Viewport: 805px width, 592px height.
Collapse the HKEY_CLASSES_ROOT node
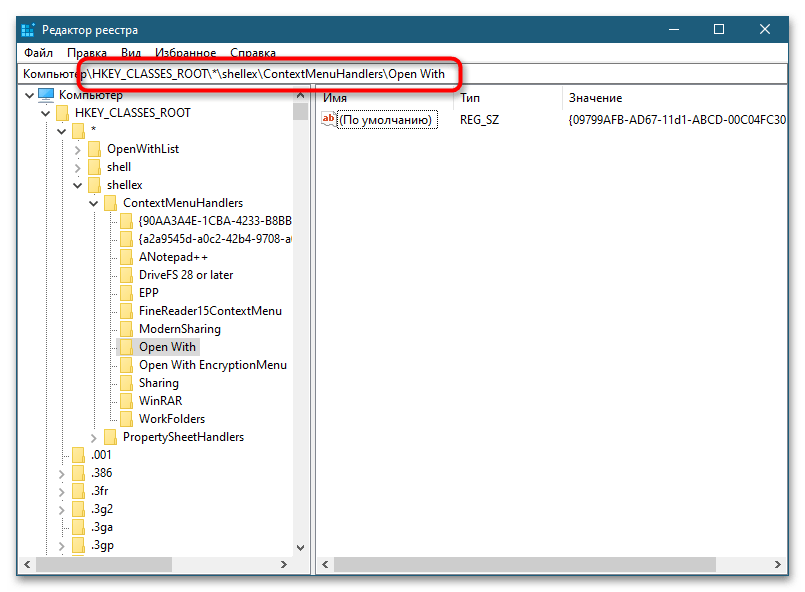click(x=46, y=113)
